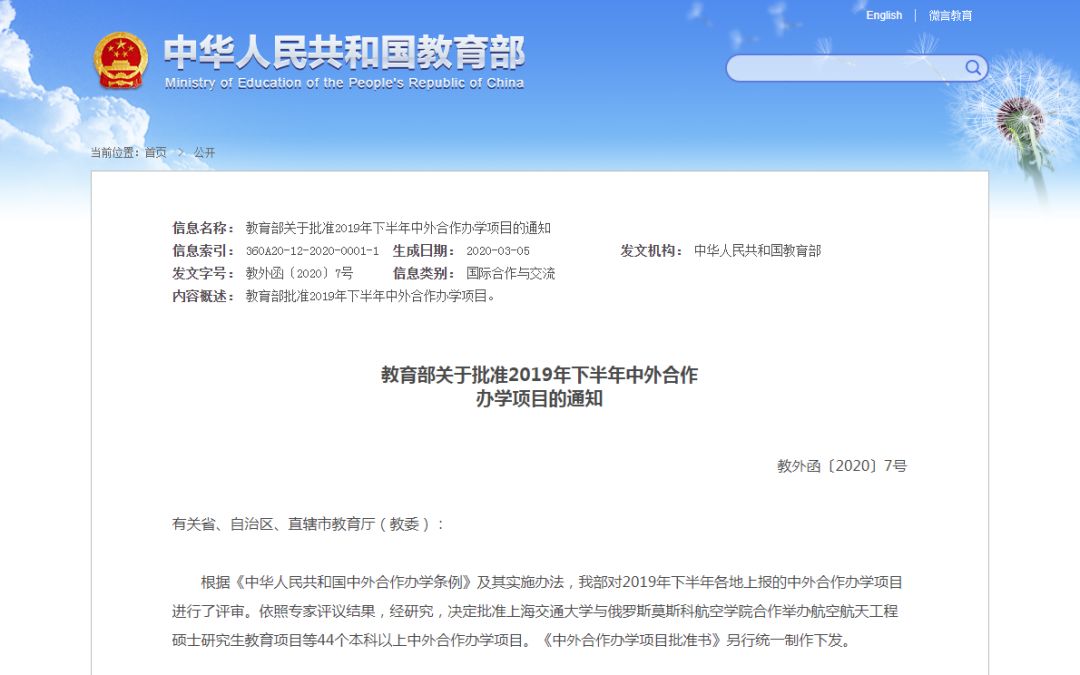
Task: Click the Ministry of Education English subtitle
Action: coord(344,83)
